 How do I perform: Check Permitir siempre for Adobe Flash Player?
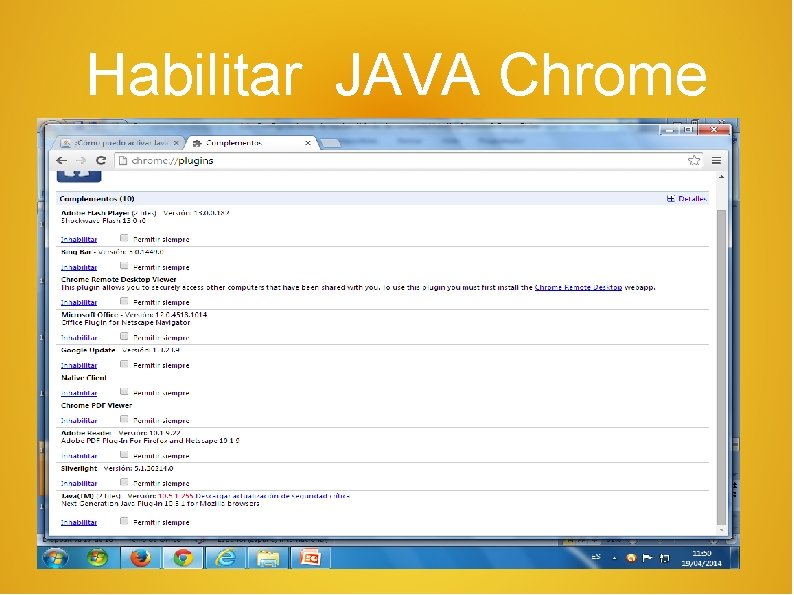(124, 238)
